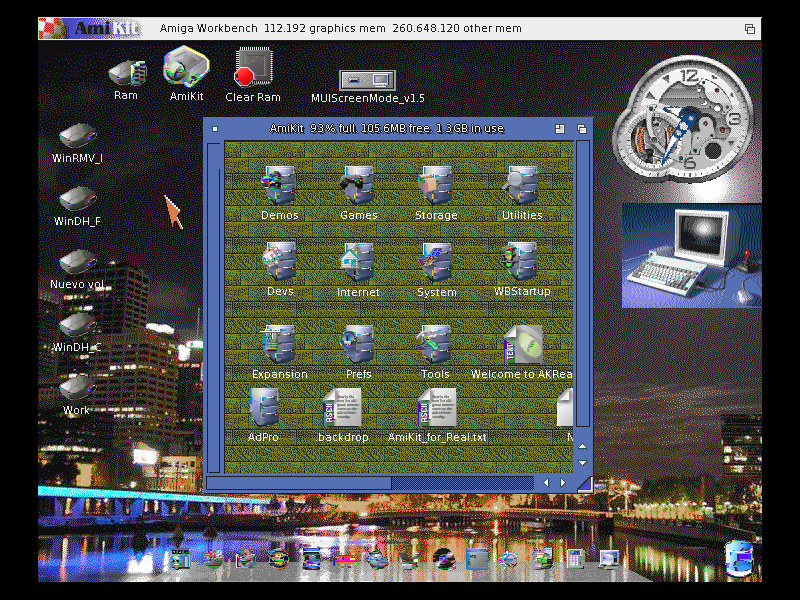Click the Amiga computer picture widget
Viewport: 800px width, 600px height.
(x=691, y=255)
